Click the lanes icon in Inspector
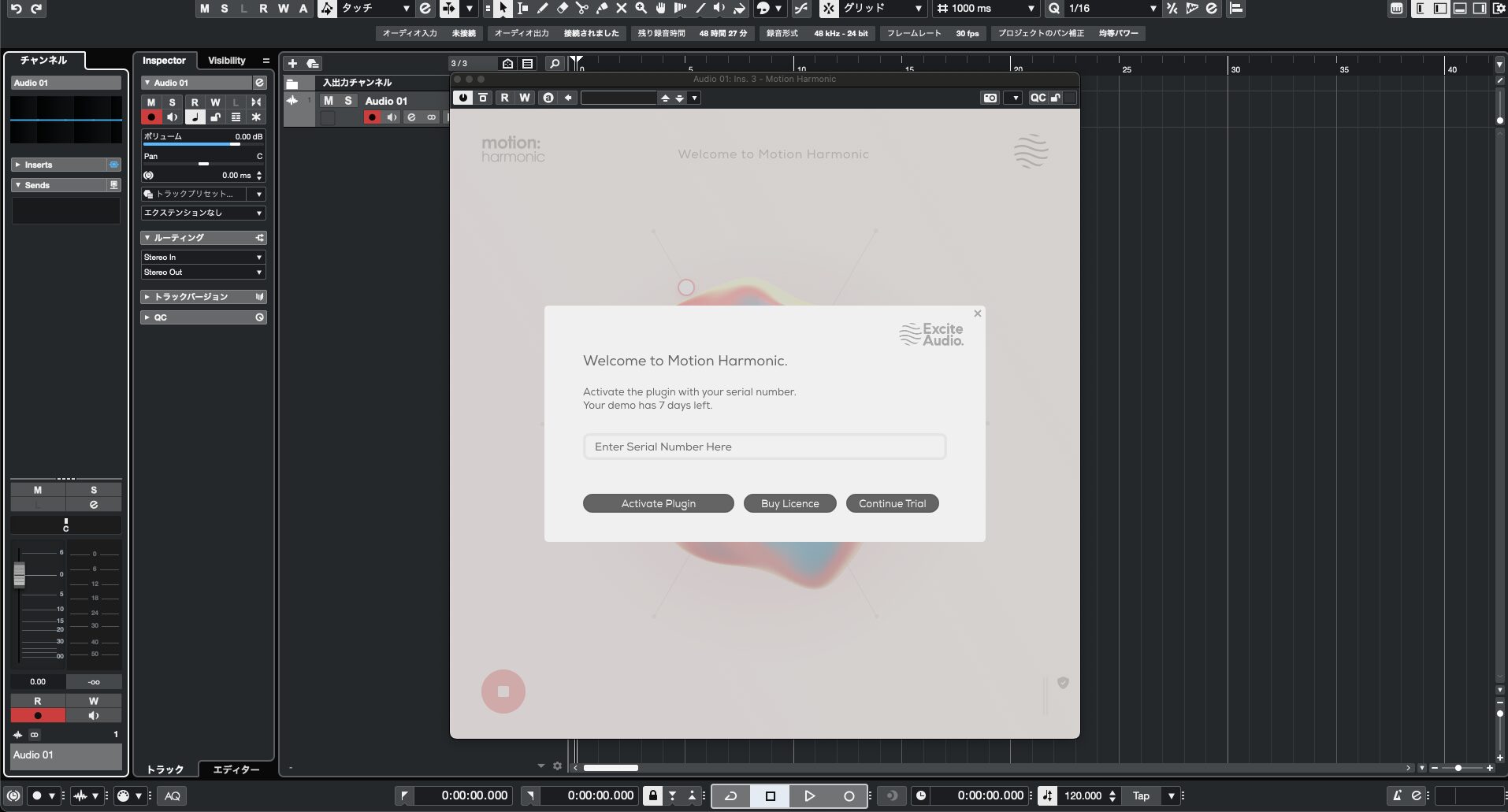The width and height of the screenshot is (1508, 812). [236, 117]
